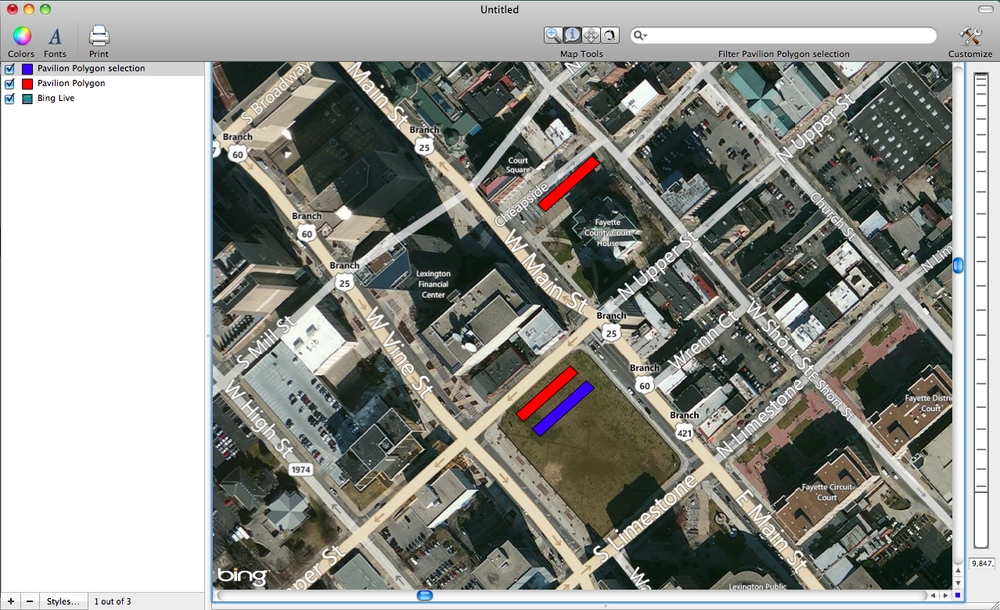Select the Pan arrows map tool
The width and height of the screenshot is (1000, 610).
pyautogui.click(x=591, y=35)
